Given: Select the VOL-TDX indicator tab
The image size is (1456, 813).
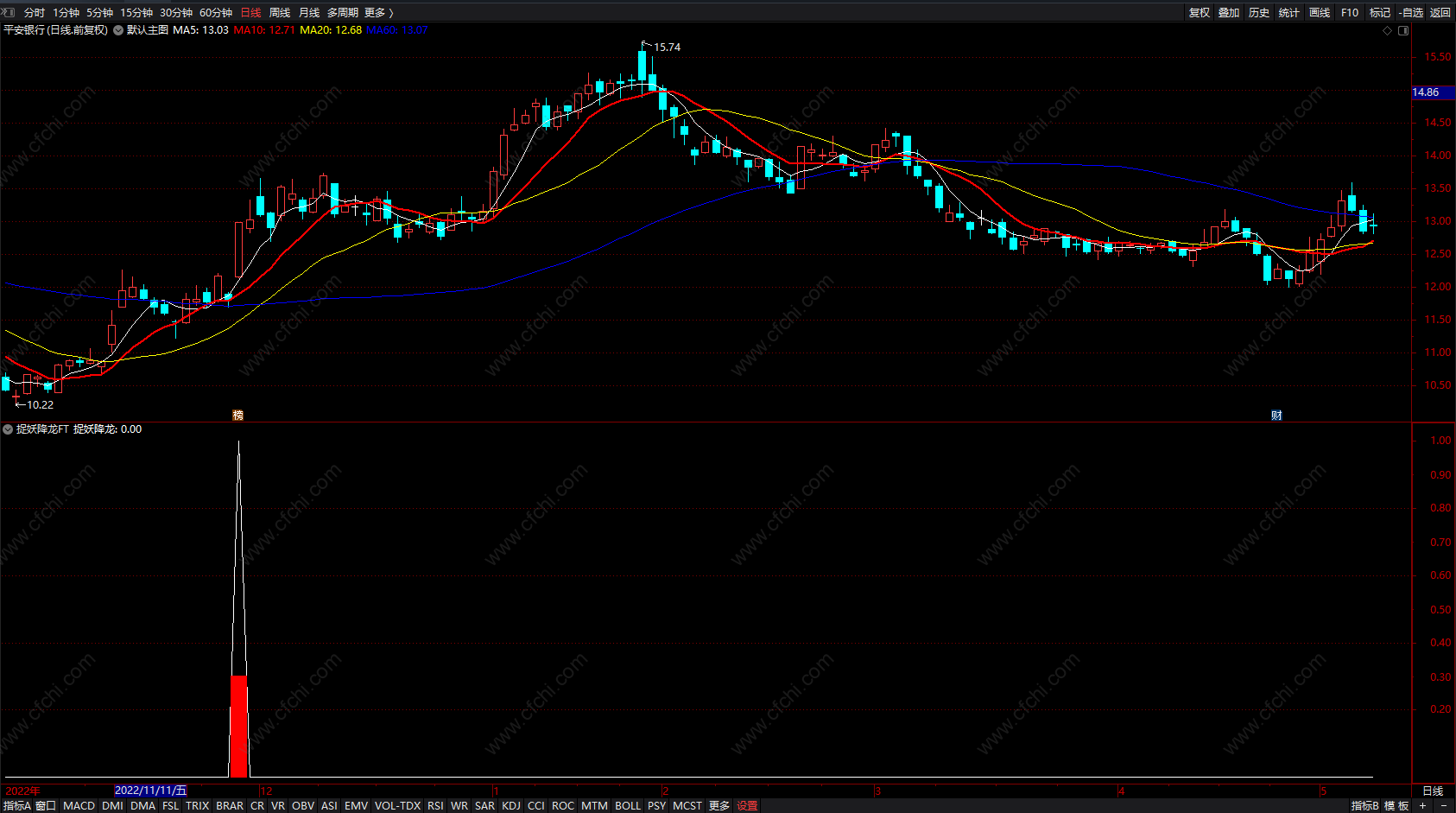Looking at the screenshot, I should click(x=398, y=806).
